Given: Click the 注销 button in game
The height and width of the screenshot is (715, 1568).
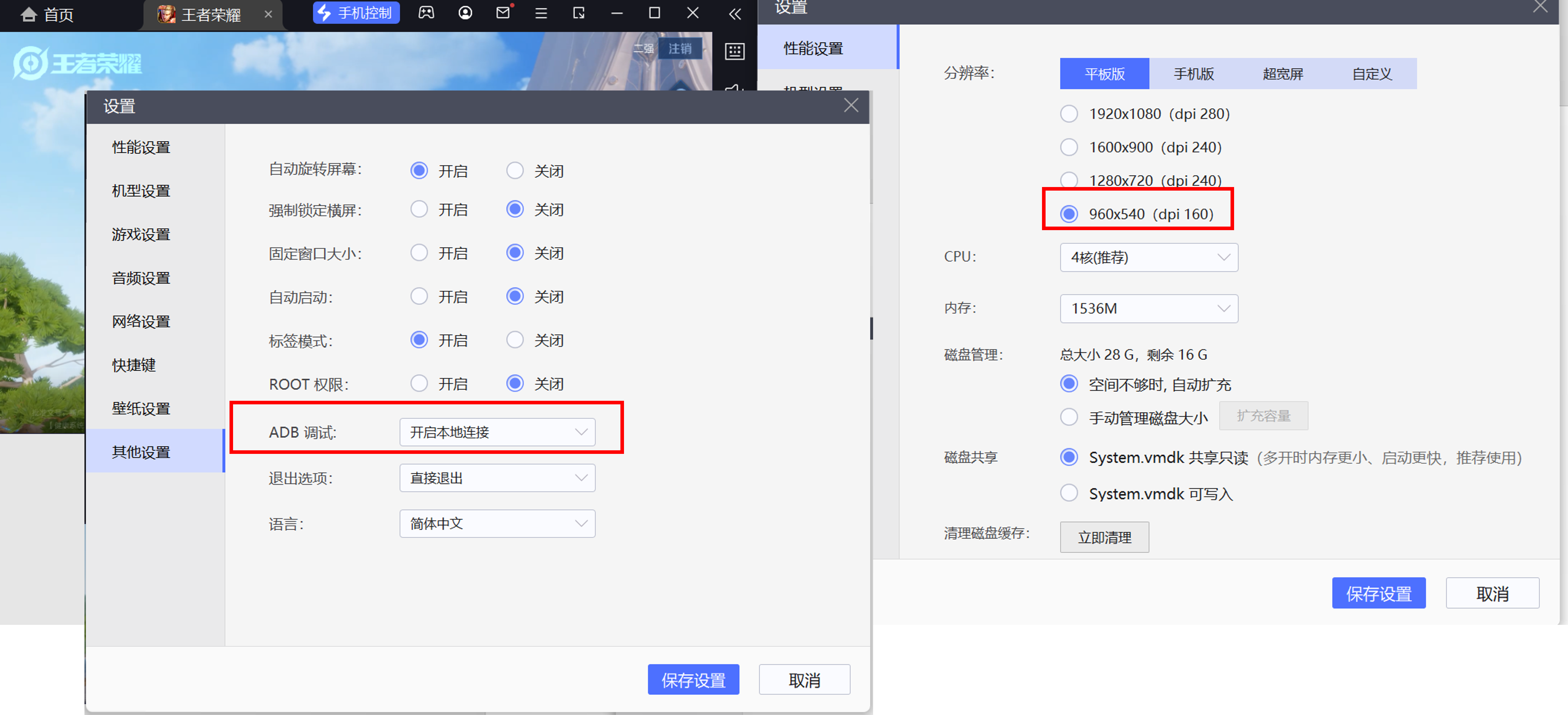Looking at the screenshot, I should click(x=680, y=49).
